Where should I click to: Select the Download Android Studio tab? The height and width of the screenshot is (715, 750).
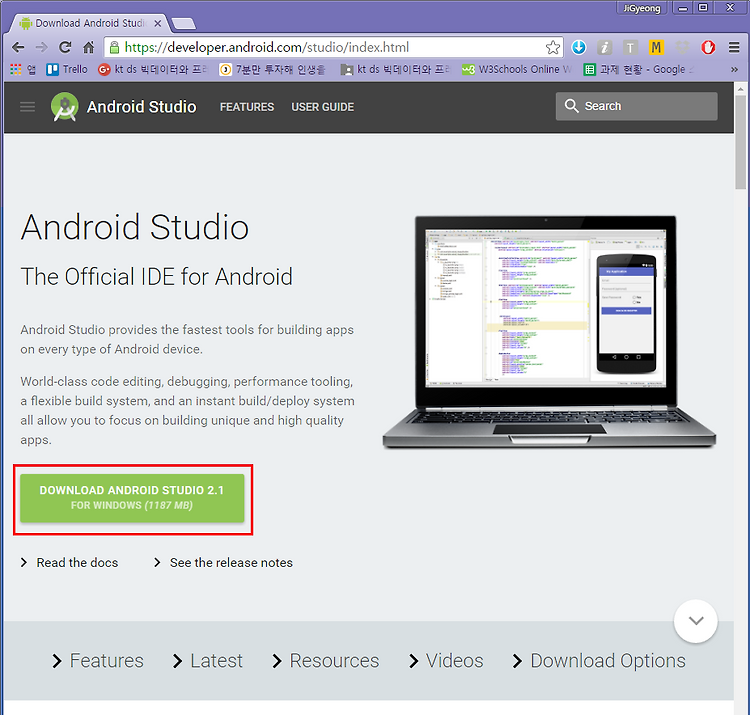click(90, 23)
